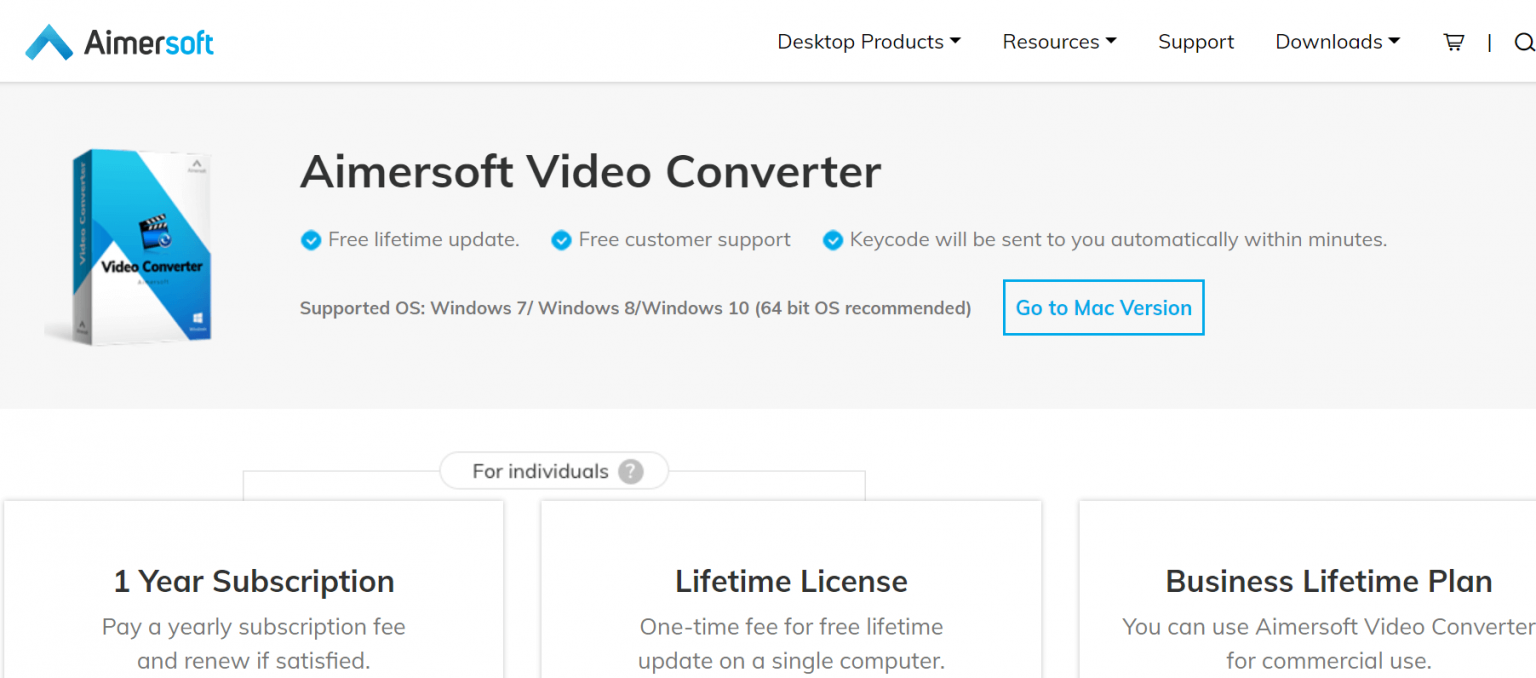
Task: Click the Go to Mac Version button
Action: pyautogui.click(x=1103, y=307)
